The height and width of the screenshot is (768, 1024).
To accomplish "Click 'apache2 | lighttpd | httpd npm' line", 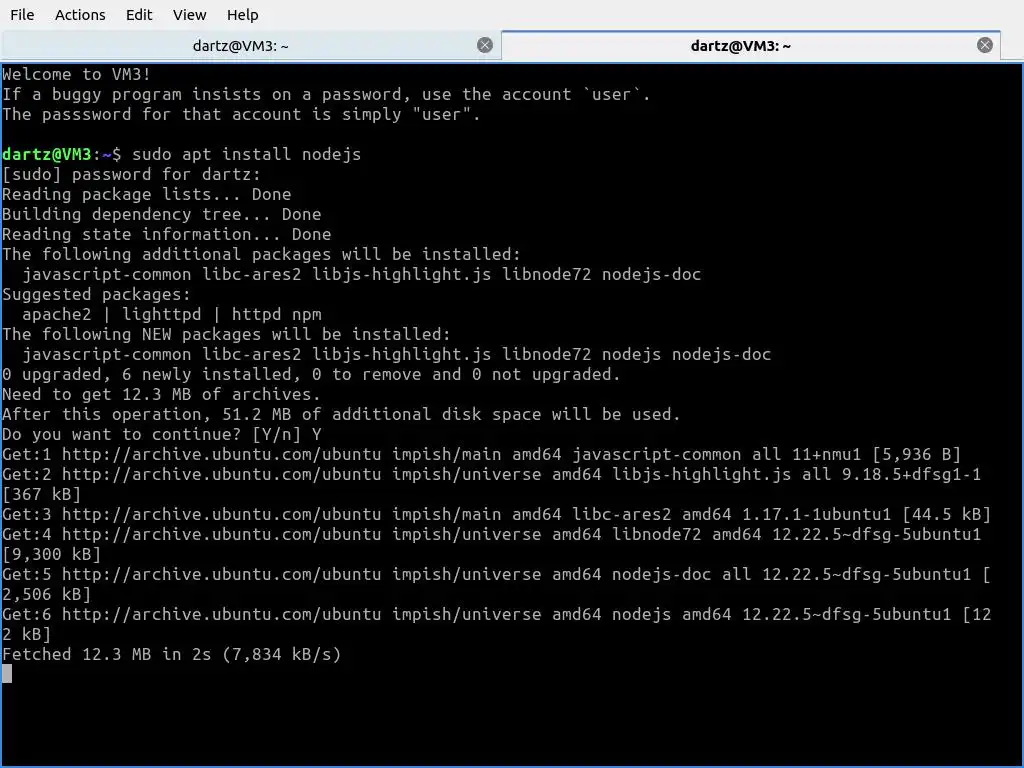I will tap(172, 314).
